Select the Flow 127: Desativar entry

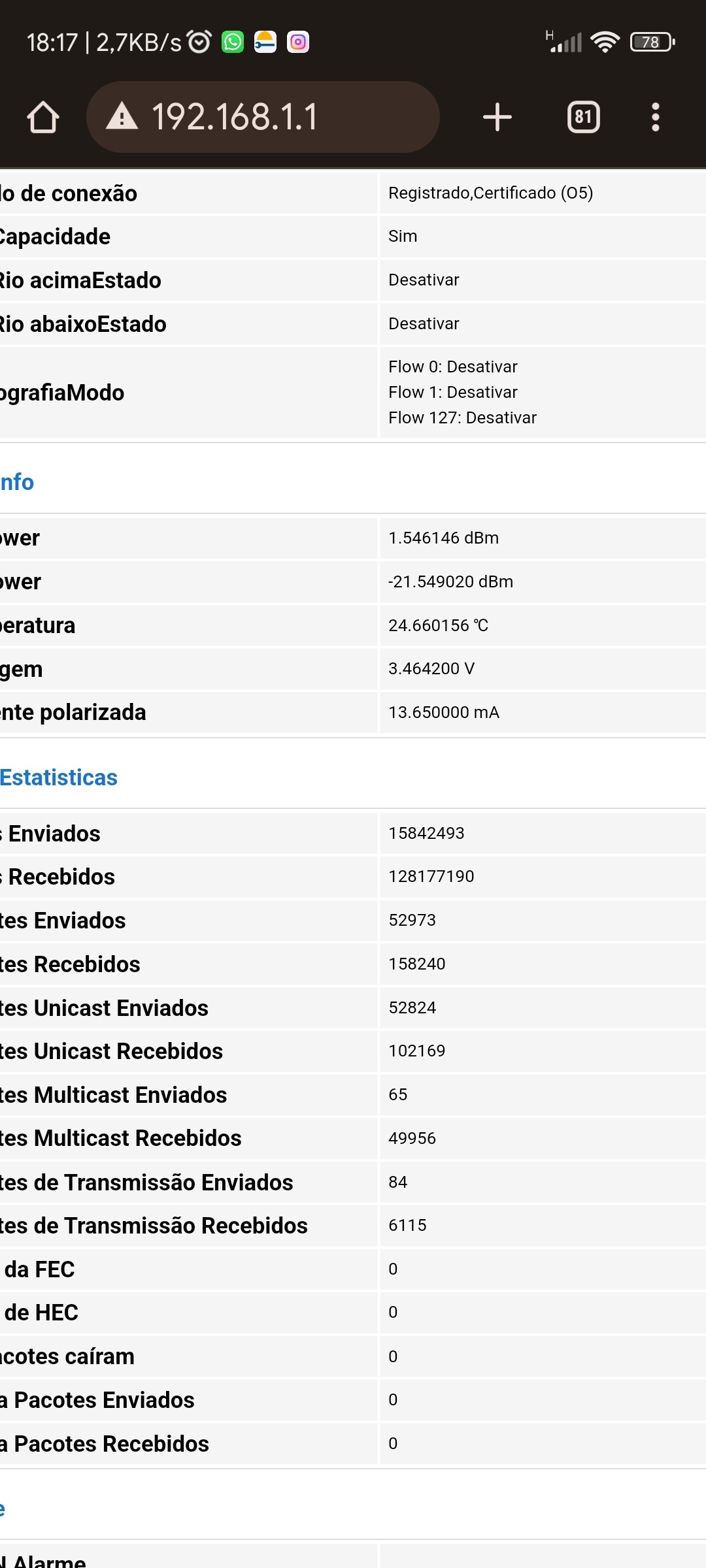coord(462,417)
